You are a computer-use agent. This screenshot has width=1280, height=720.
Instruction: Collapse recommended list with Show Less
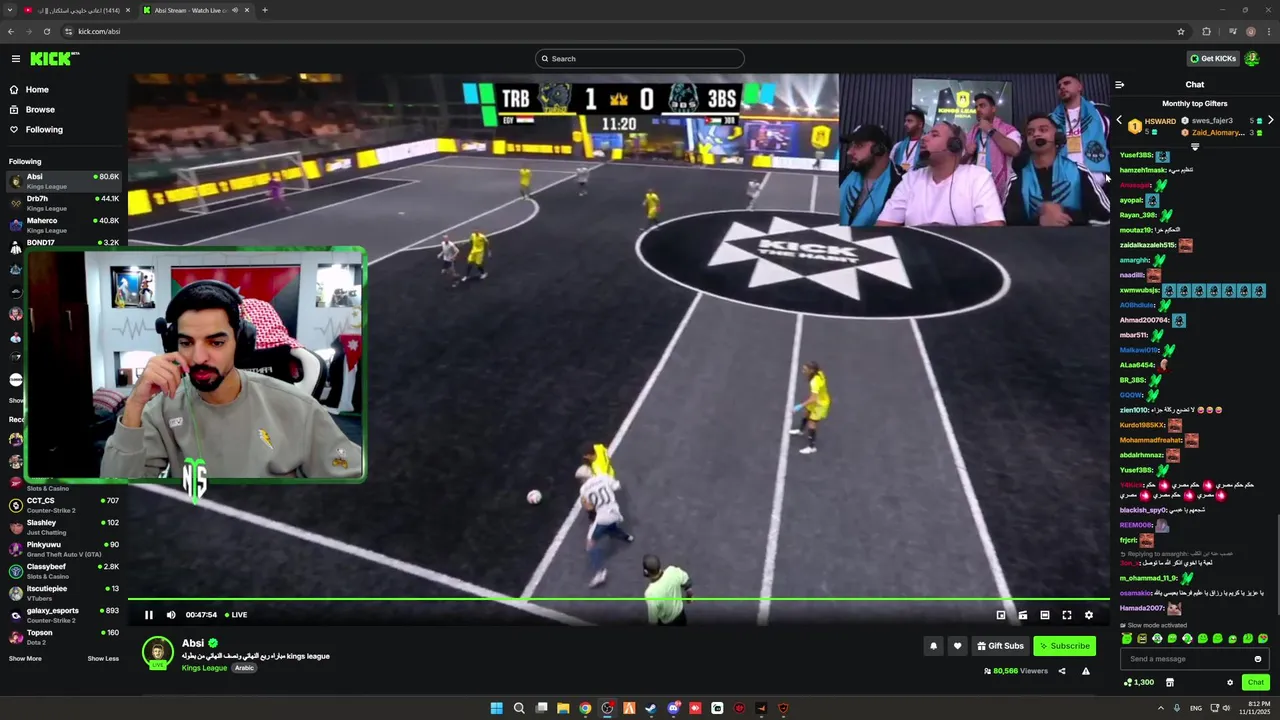click(103, 659)
